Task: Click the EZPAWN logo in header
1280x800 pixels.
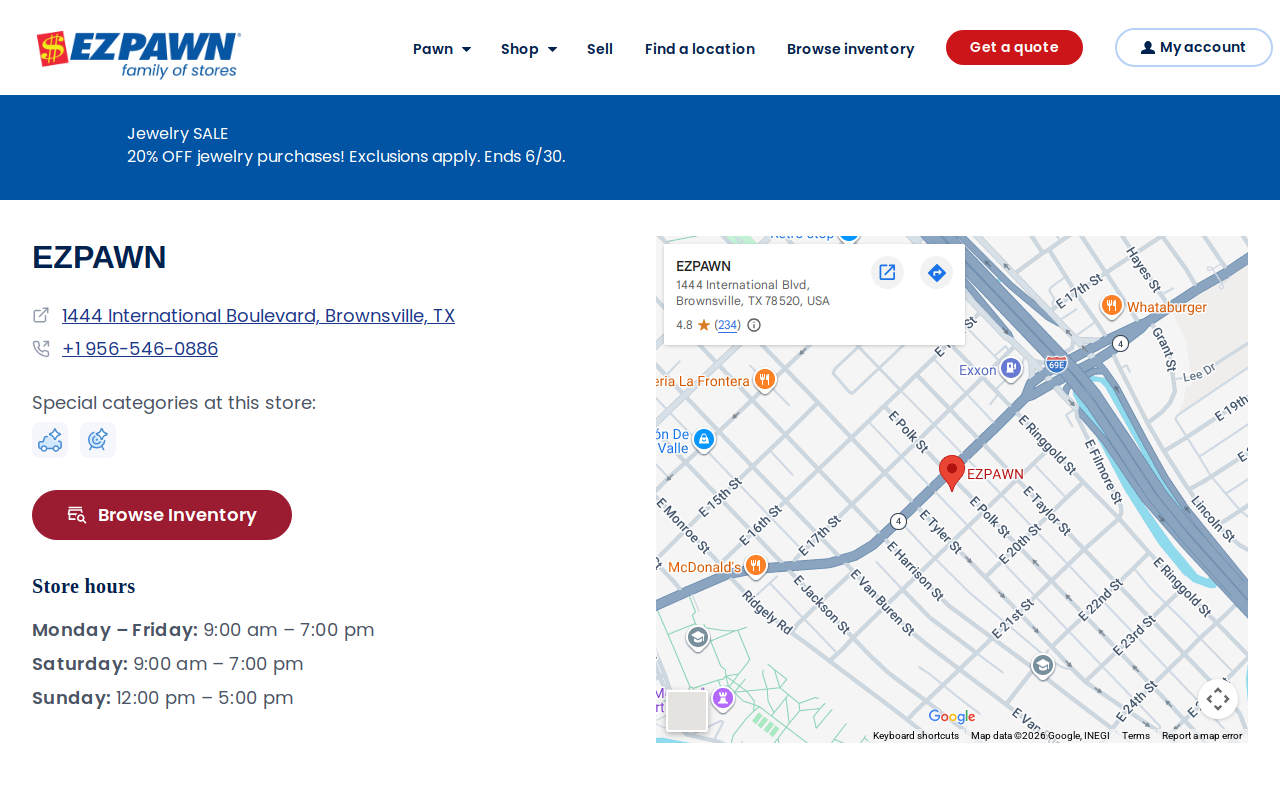Action: coord(139,54)
